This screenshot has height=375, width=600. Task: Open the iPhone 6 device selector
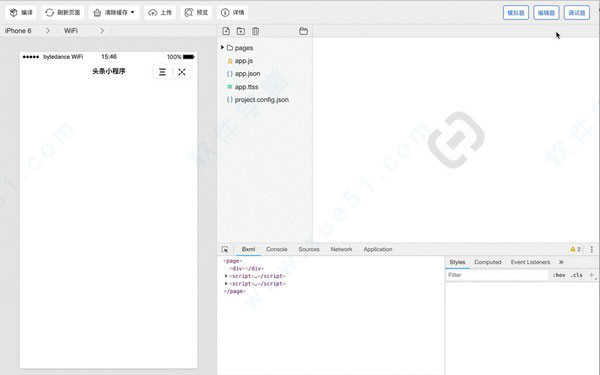[x=28, y=31]
